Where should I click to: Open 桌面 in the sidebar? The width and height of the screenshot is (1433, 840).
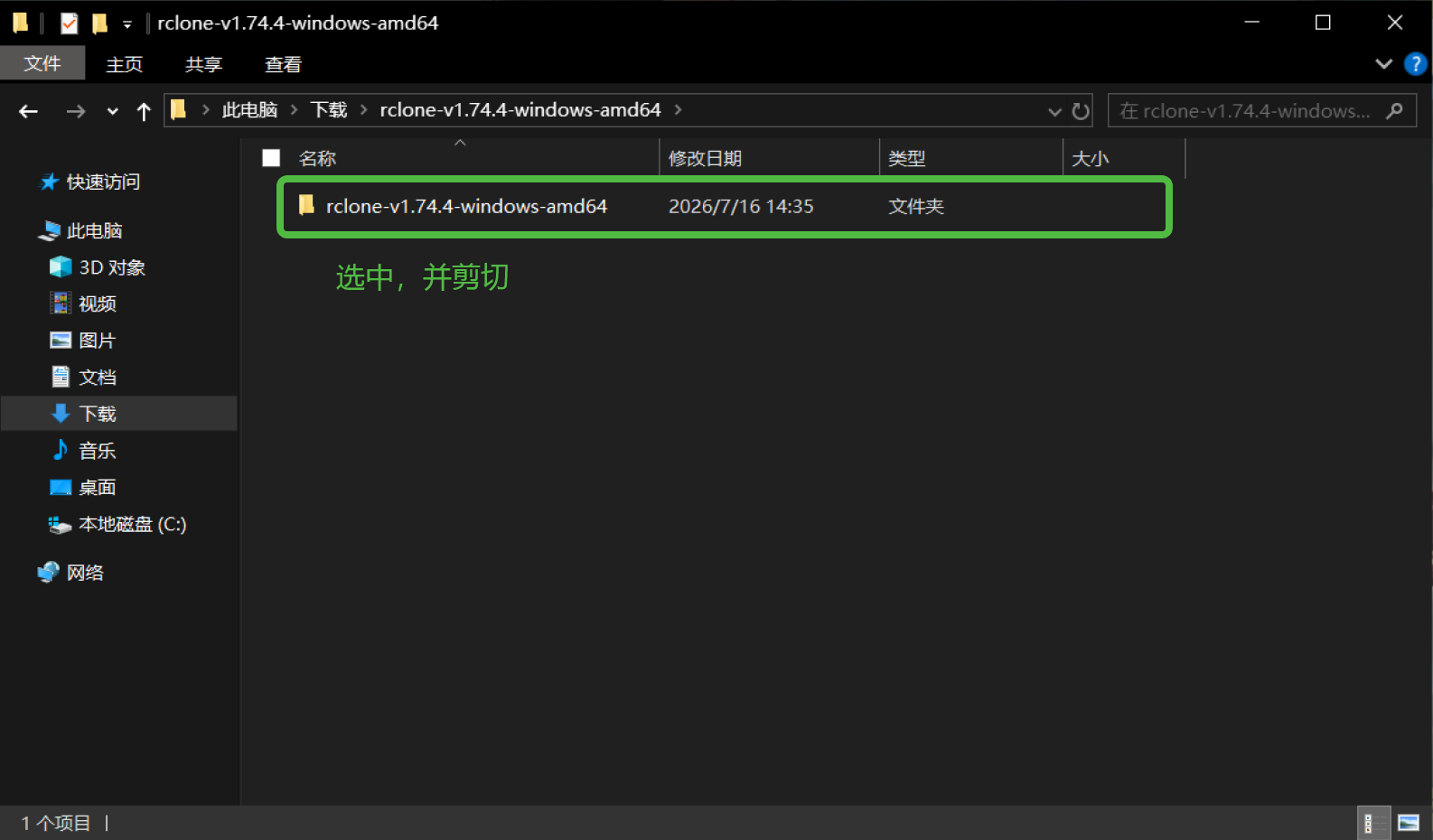(98, 488)
